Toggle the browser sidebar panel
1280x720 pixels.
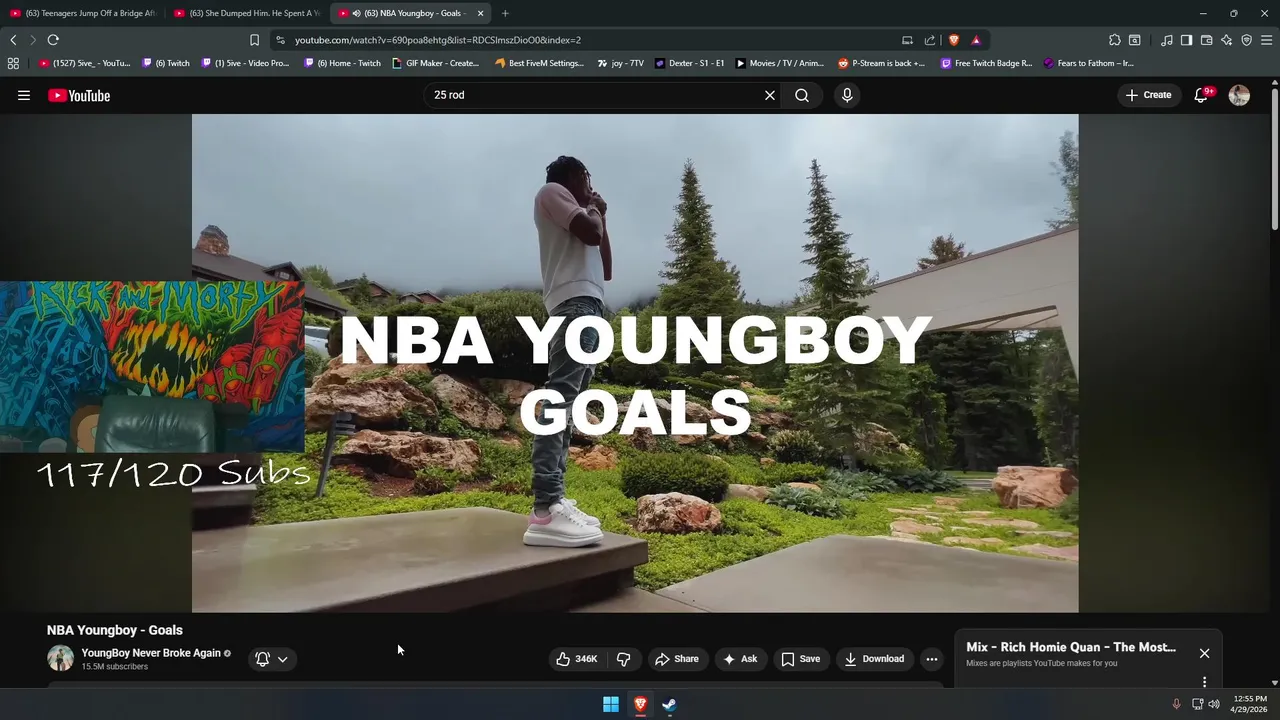[x=1186, y=40]
